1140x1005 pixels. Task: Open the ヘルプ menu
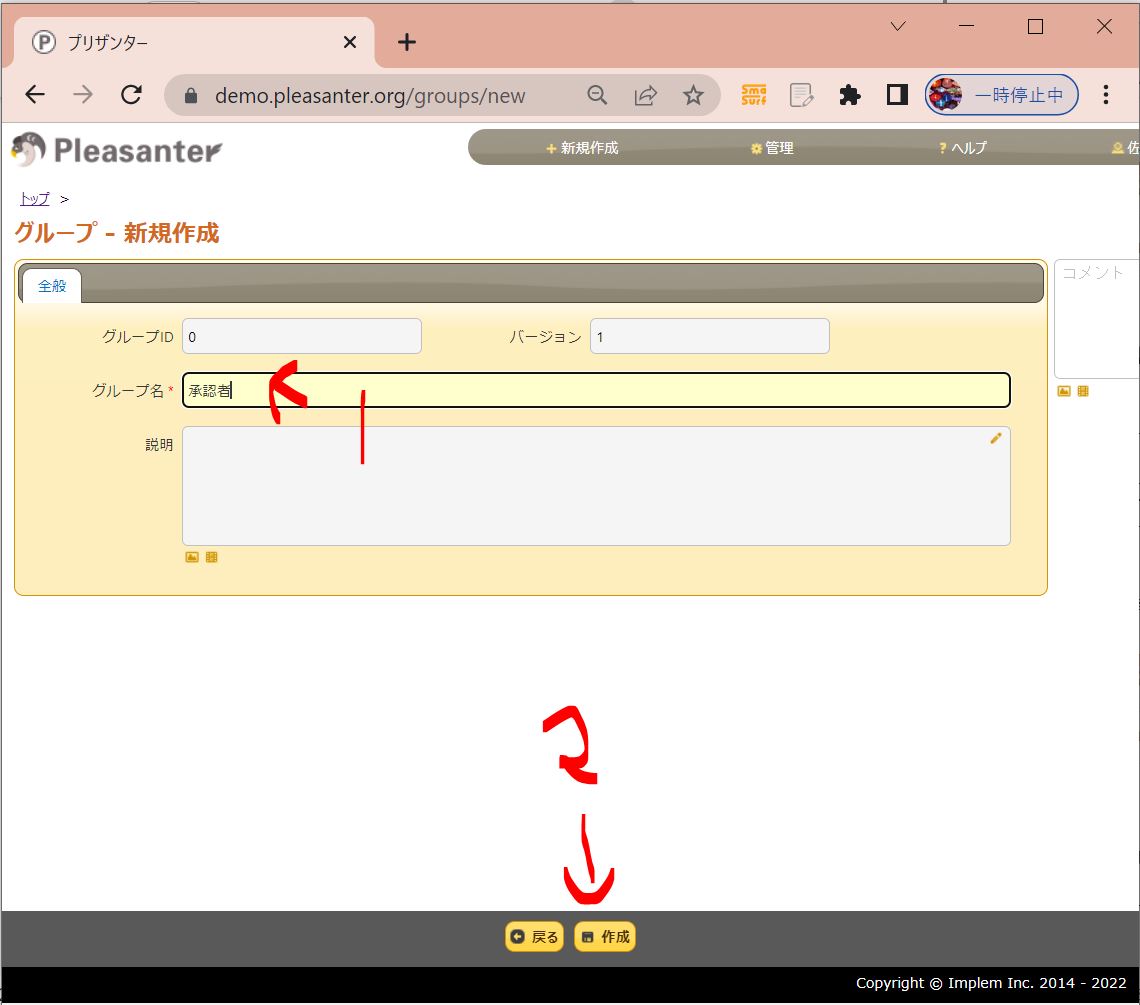point(963,148)
